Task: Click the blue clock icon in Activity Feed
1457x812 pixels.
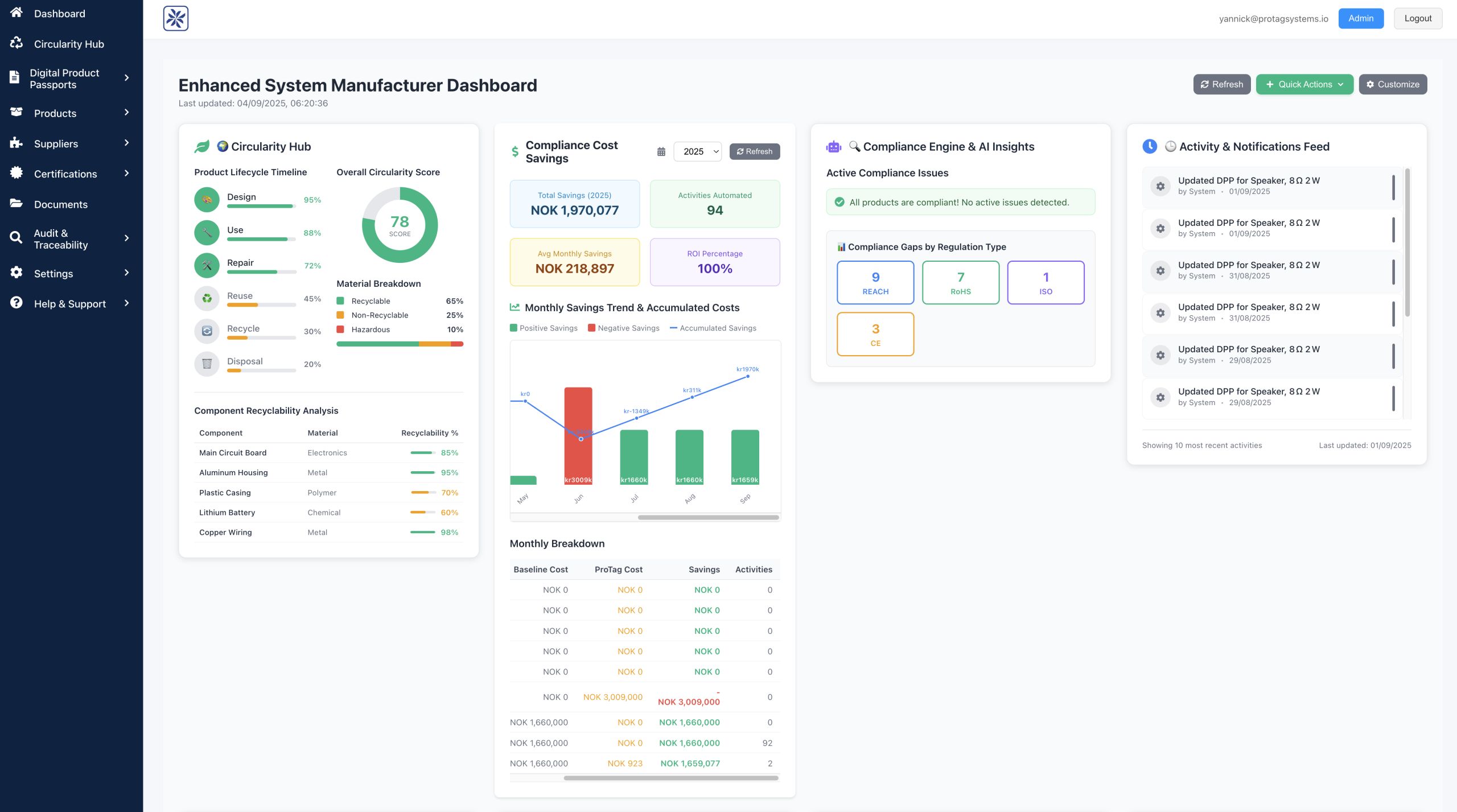Action: (x=1150, y=147)
